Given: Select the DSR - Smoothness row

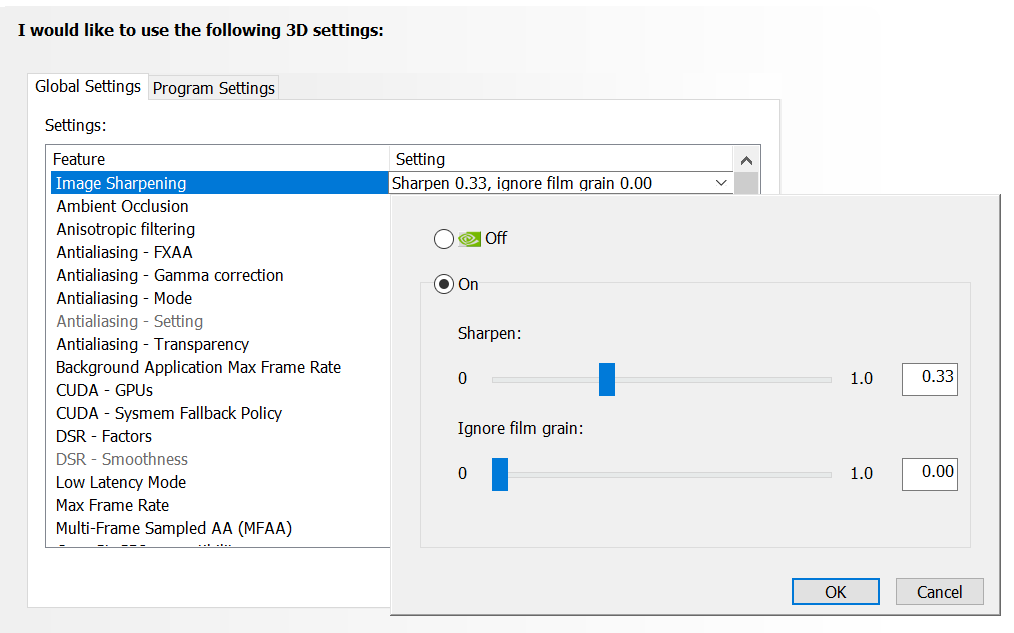Looking at the screenshot, I should (x=220, y=459).
